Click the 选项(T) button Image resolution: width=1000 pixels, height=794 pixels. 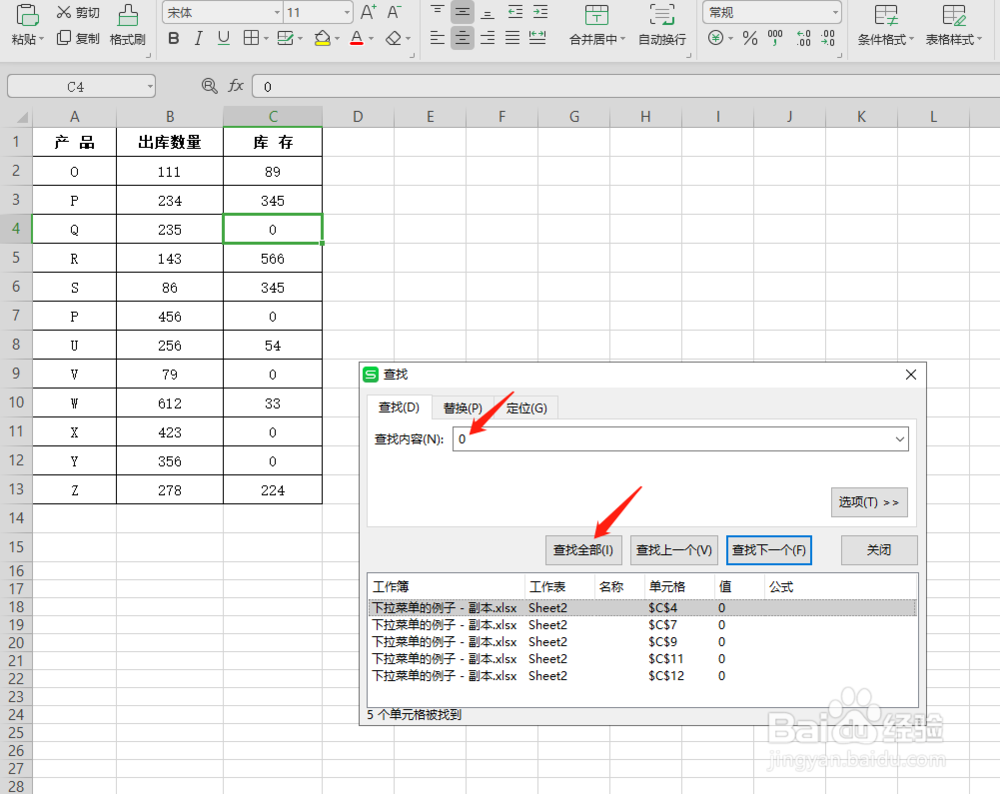pyautogui.click(x=868, y=502)
